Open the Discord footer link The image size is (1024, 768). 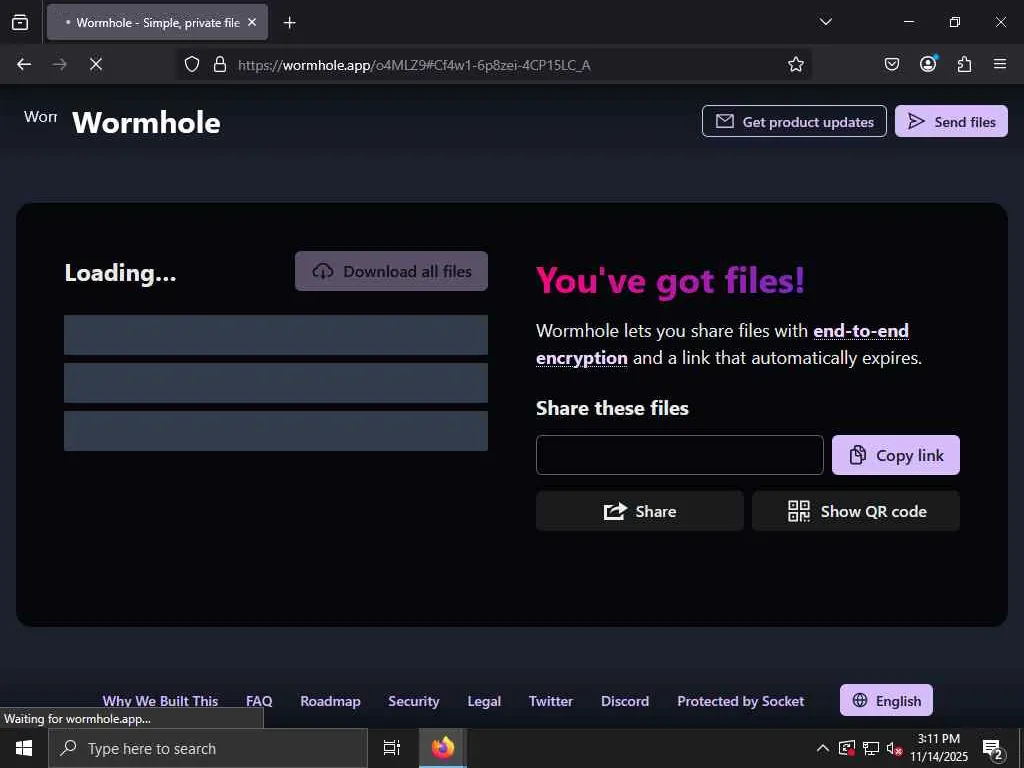pos(625,701)
